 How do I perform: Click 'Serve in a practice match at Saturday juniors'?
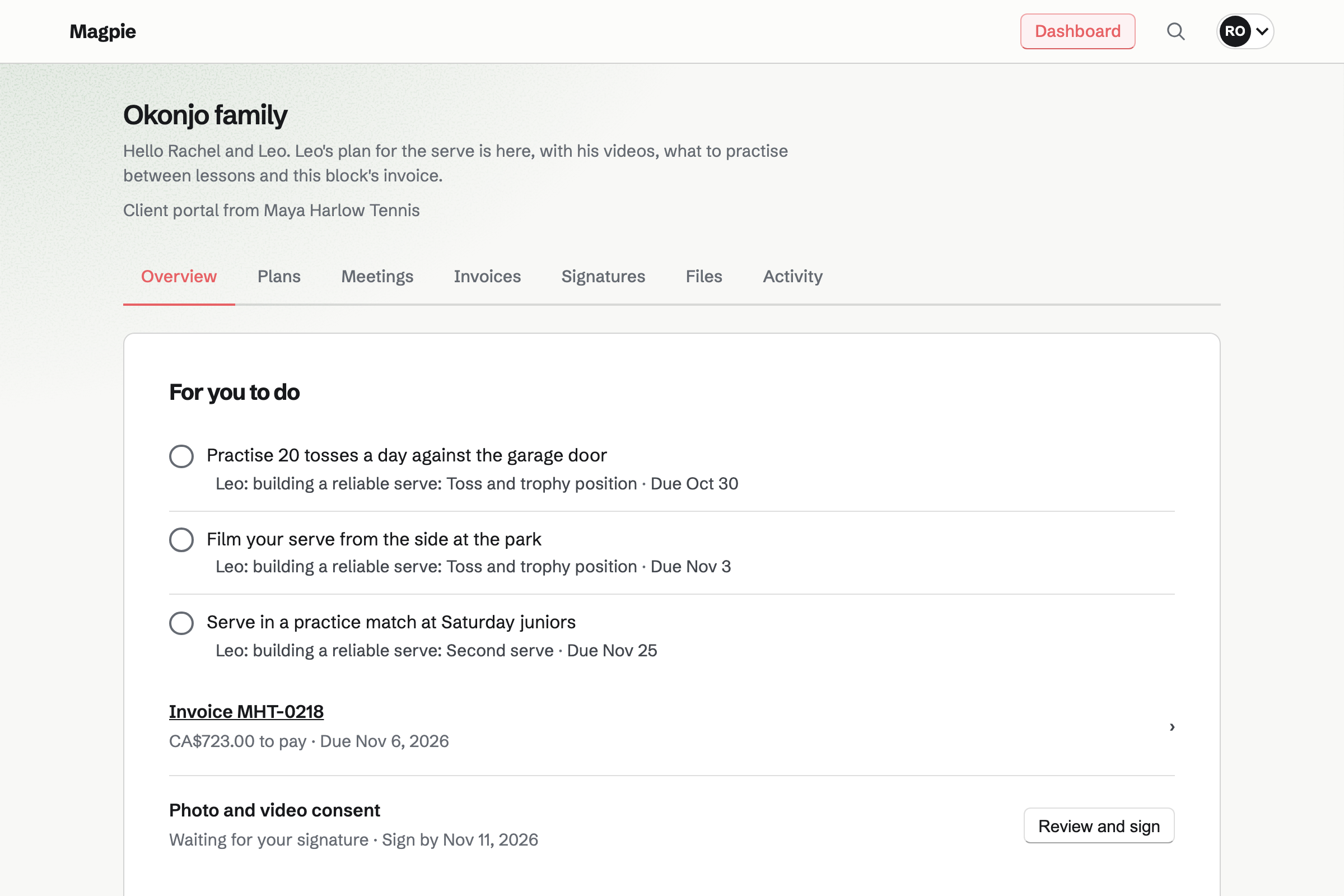(x=391, y=622)
